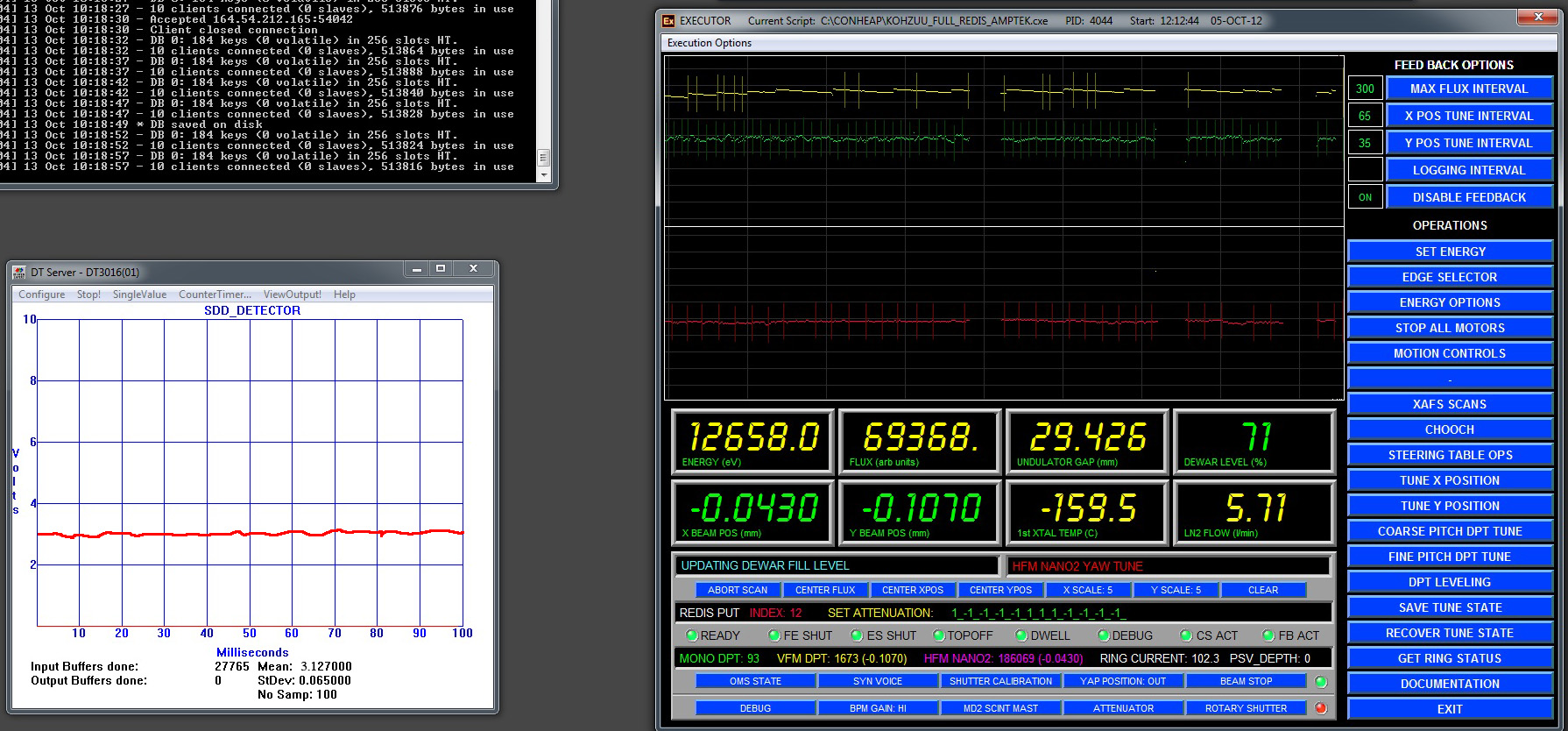Open the Execution Options menu
The width and height of the screenshot is (1568, 731).
point(710,43)
